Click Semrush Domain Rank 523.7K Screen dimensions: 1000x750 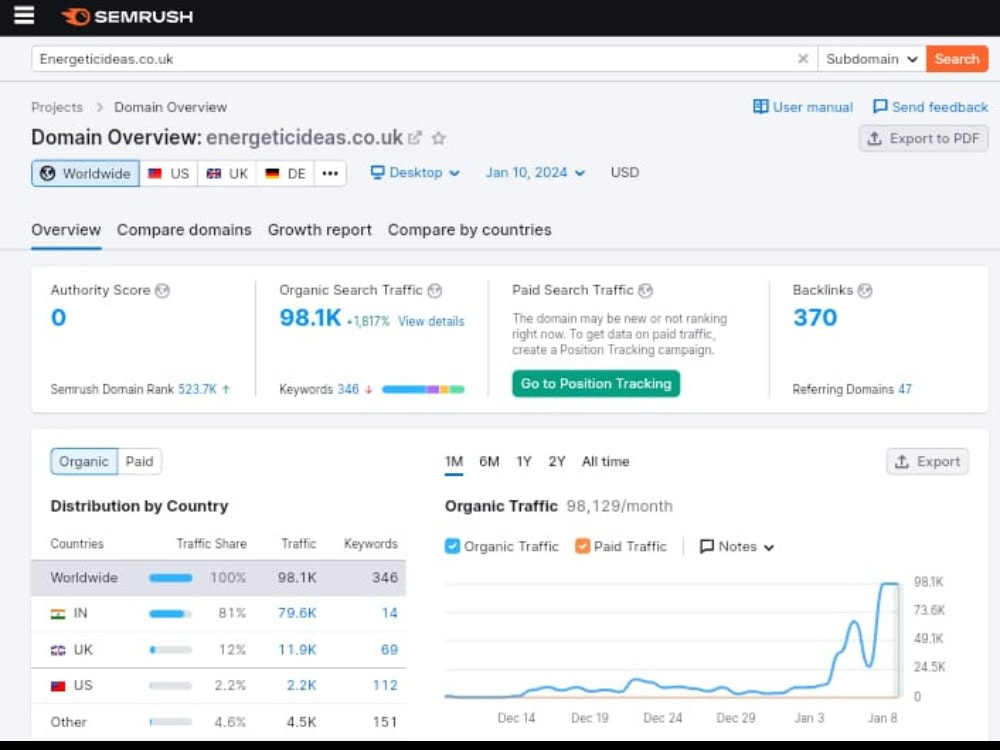click(x=197, y=389)
